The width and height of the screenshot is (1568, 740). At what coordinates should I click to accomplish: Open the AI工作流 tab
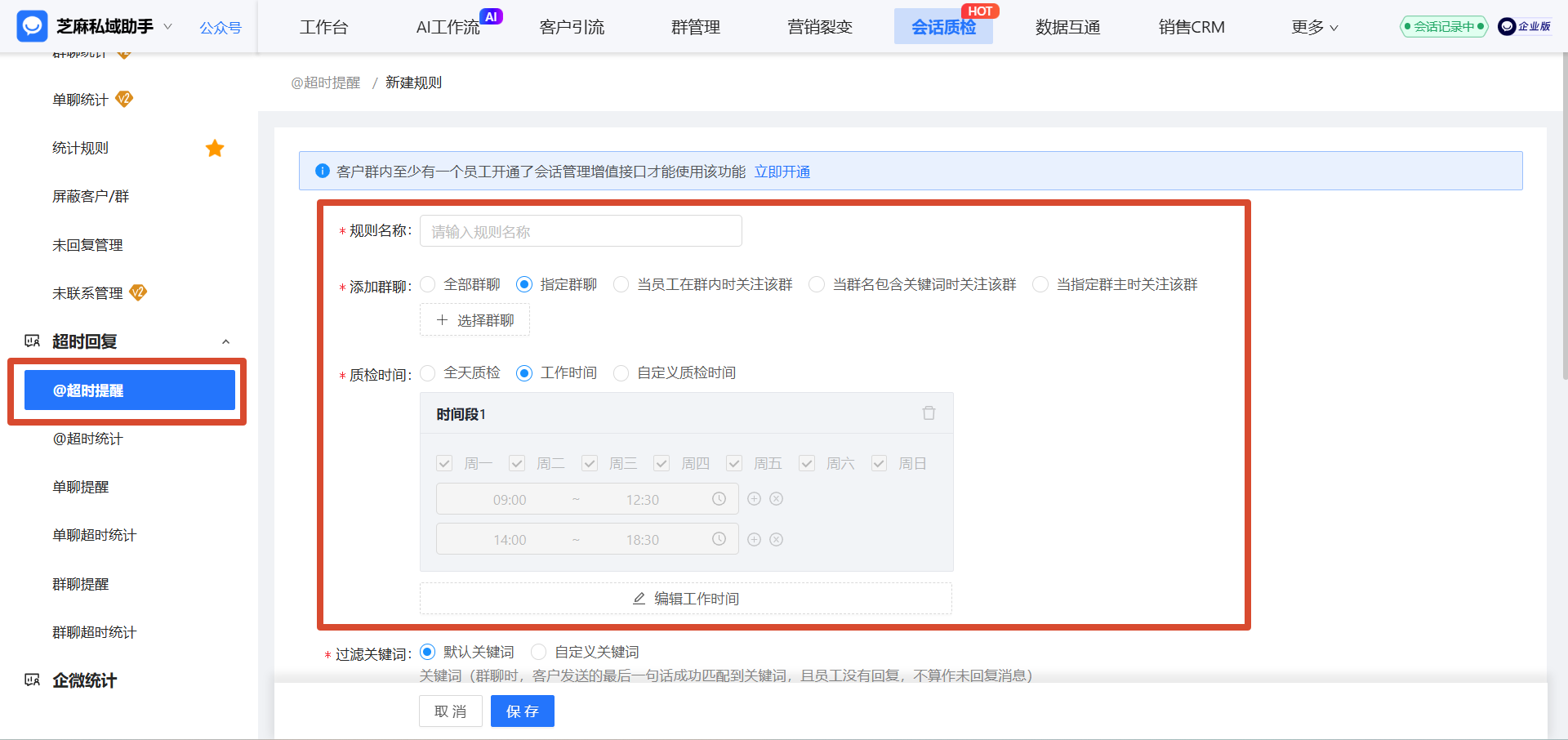pos(448,27)
